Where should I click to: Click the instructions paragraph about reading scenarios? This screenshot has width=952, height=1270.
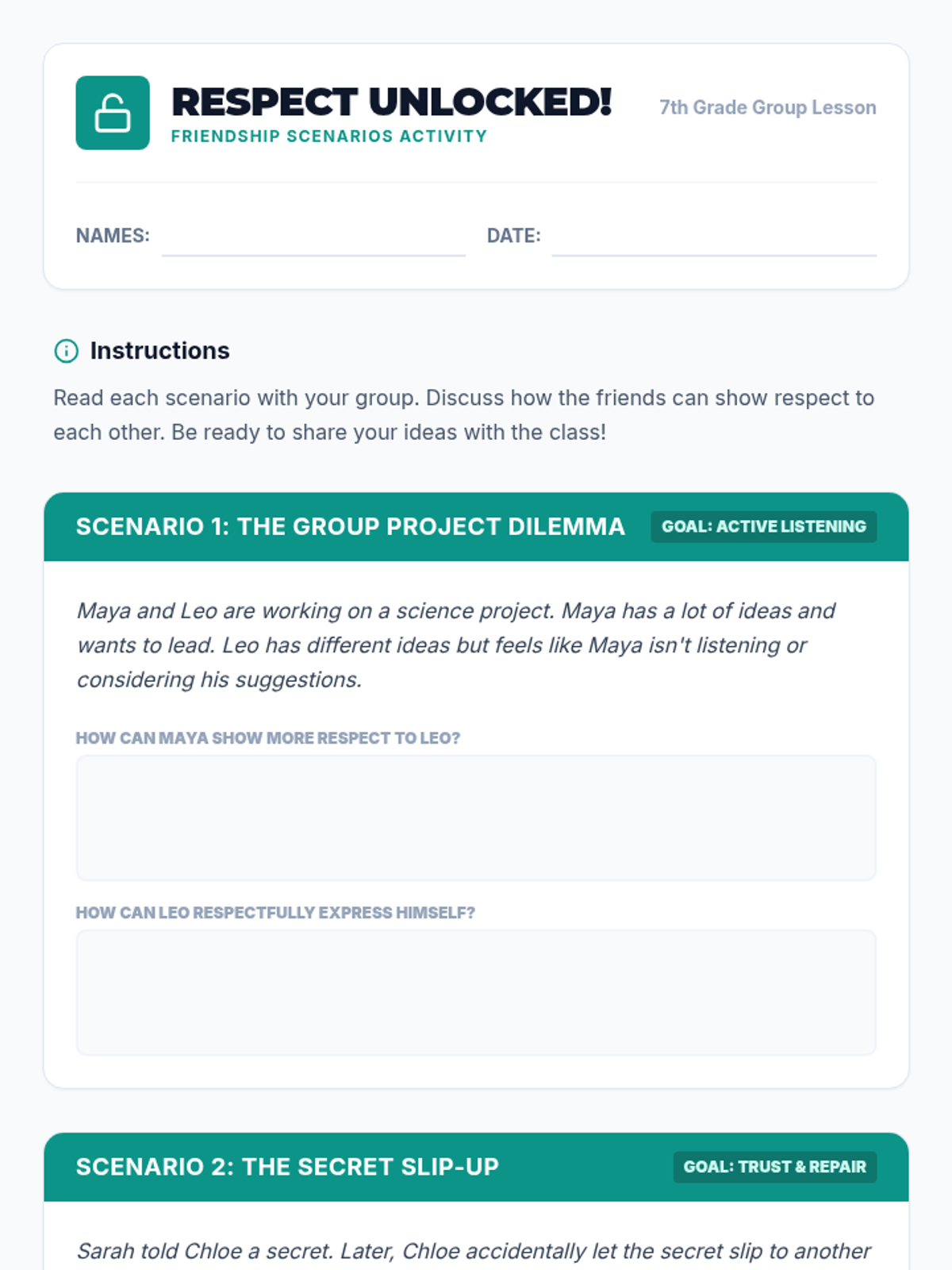pyautogui.click(x=463, y=415)
